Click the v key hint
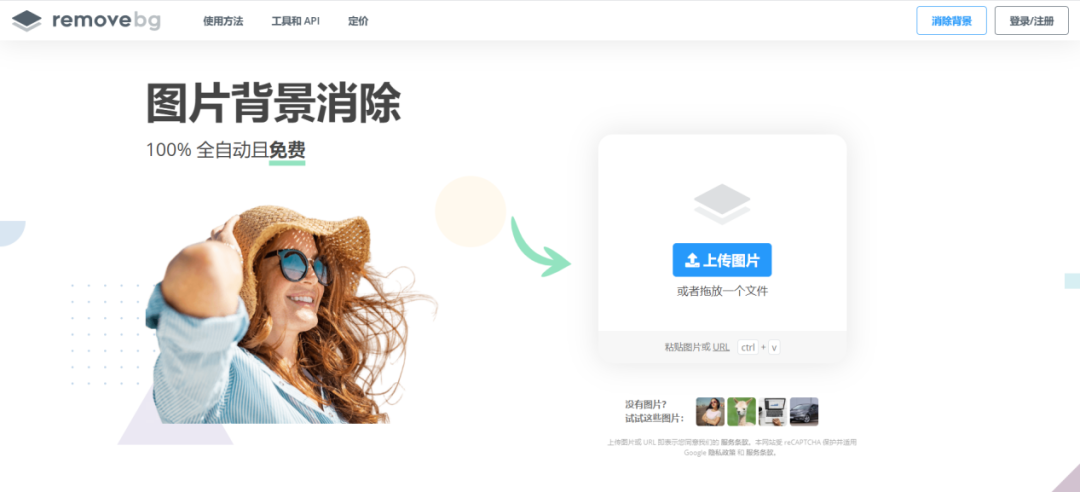Viewport: 1080px width, 492px height. coord(774,347)
